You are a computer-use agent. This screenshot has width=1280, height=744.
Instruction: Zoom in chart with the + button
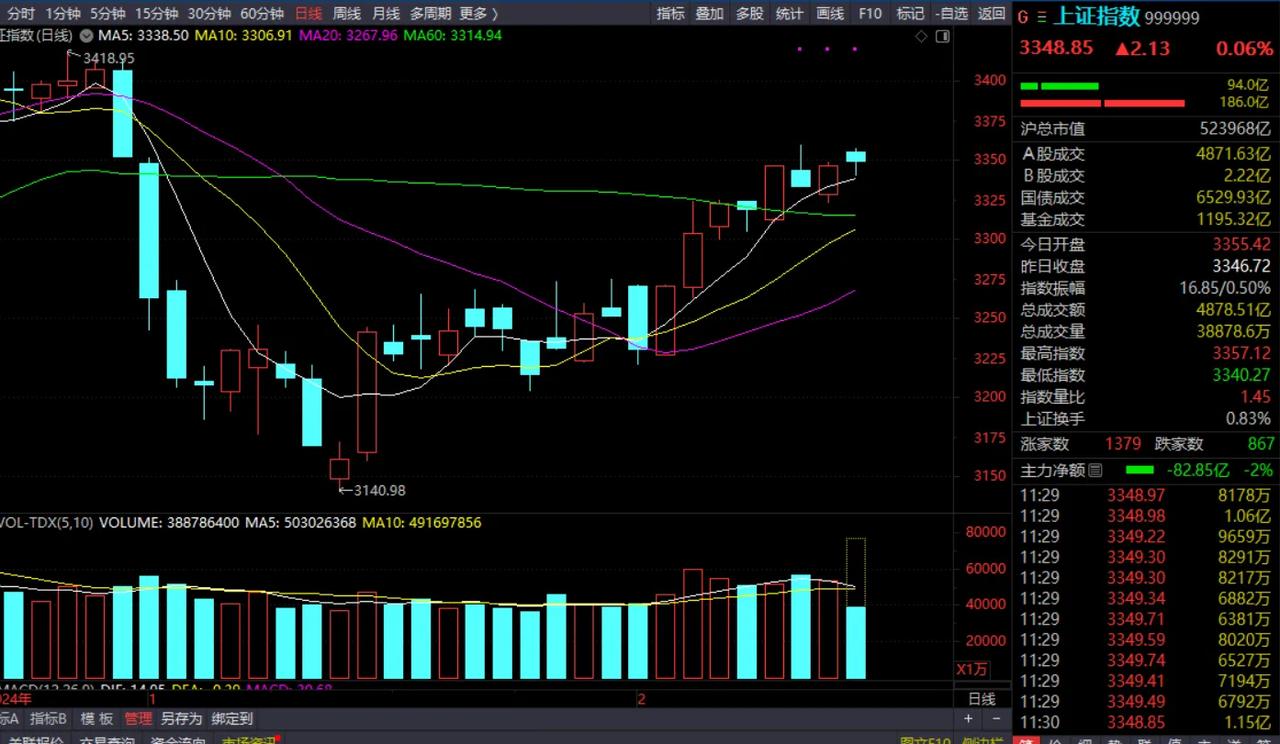coord(968,719)
